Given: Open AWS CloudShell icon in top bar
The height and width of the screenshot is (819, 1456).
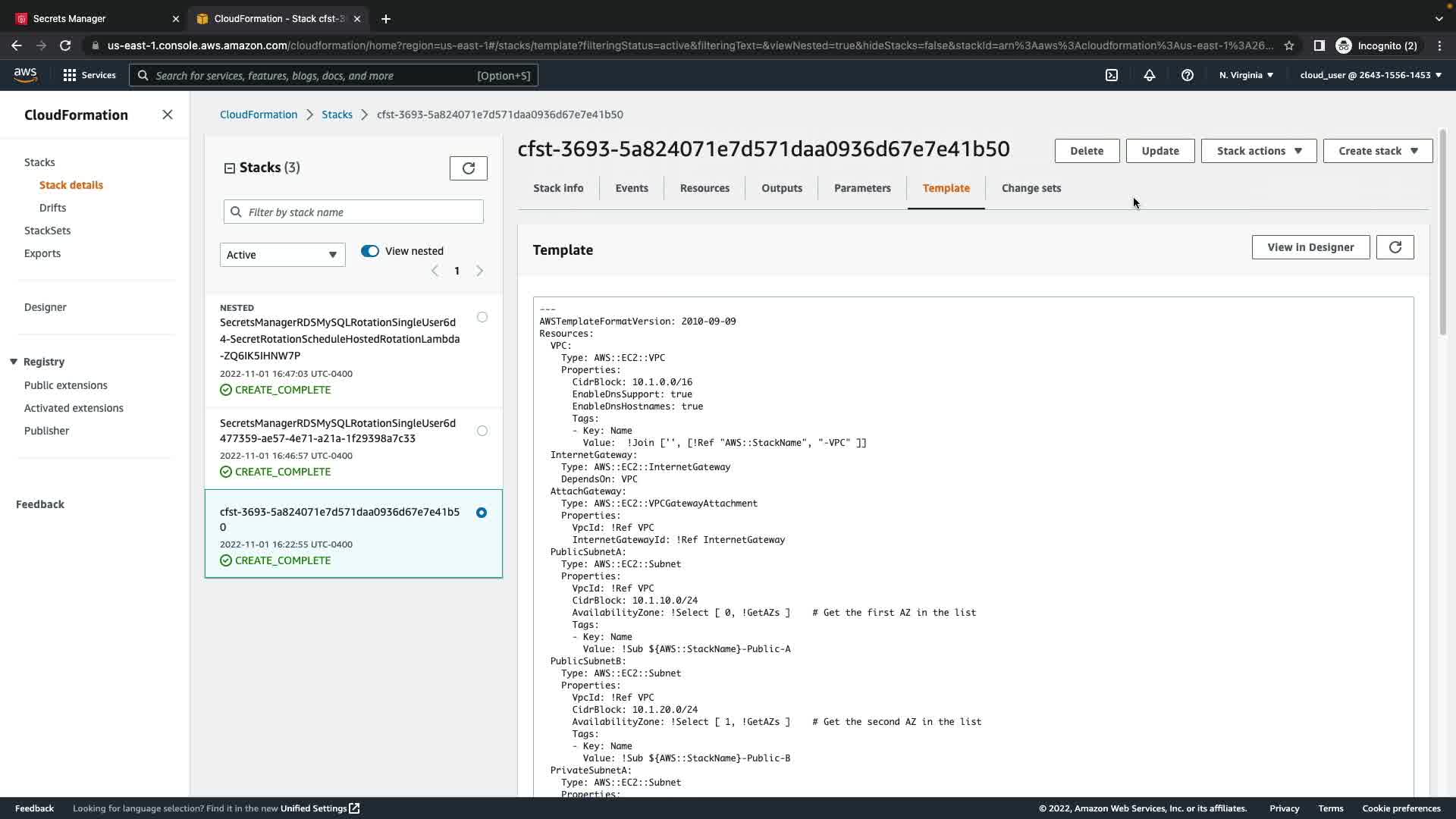Looking at the screenshot, I should [1112, 75].
